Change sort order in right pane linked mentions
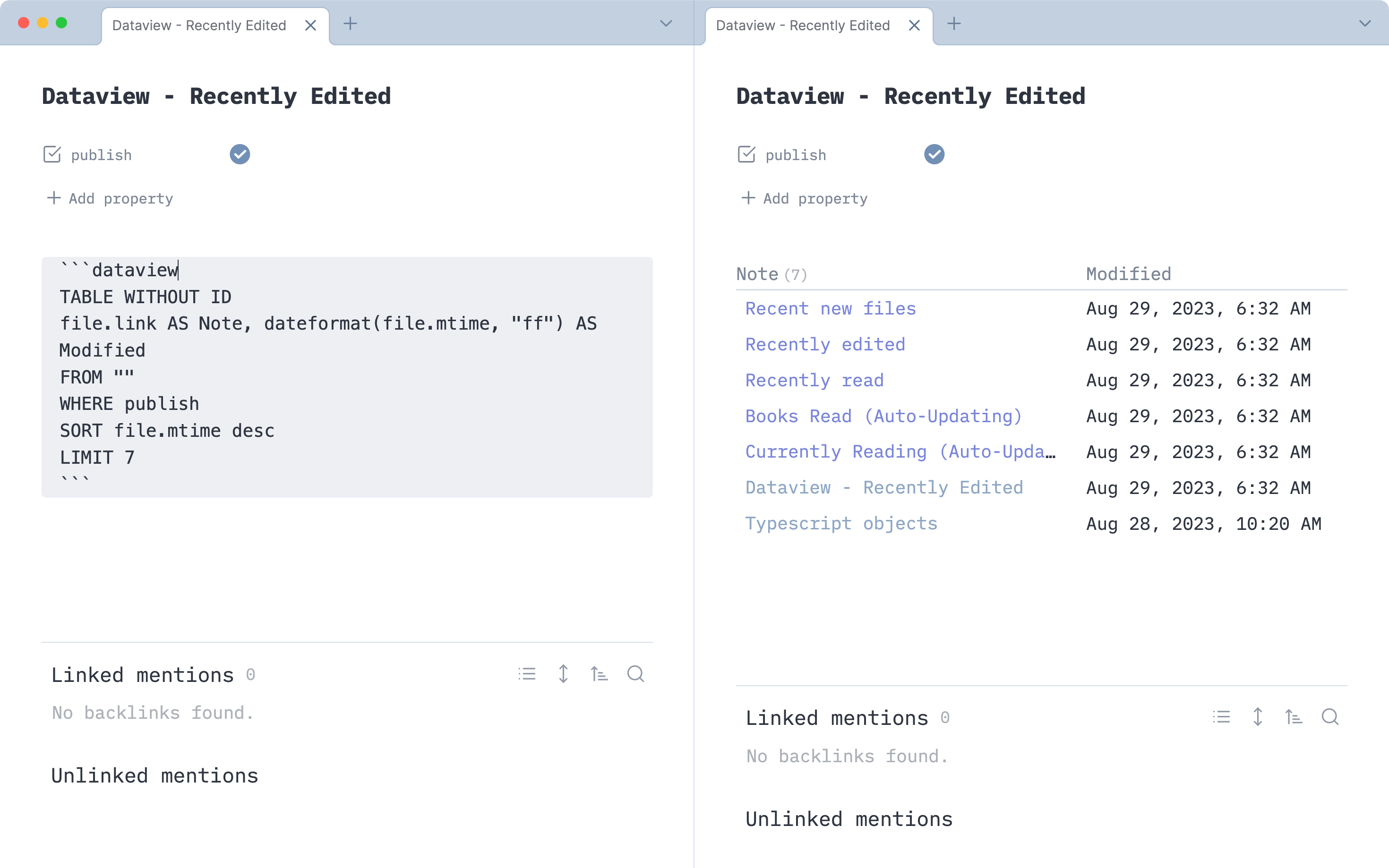 [1294, 717]
